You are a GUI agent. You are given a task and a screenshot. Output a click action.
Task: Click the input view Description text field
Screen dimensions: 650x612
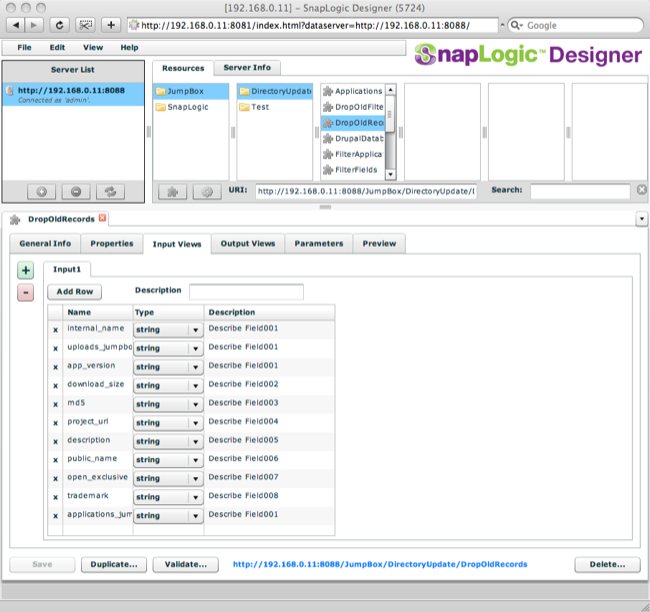pyautogui.click(x=246, y=291)
